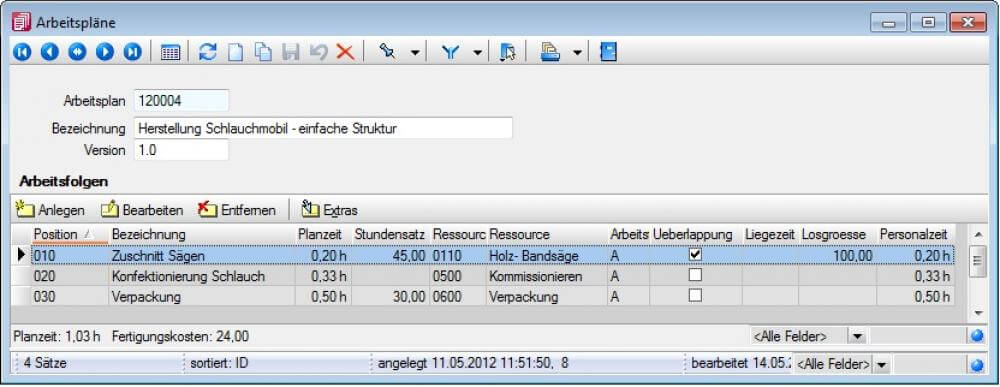Screen dimensions: 1000x387
Task: Click Anlegen to add a work step
Action: [x=51, y=210]
